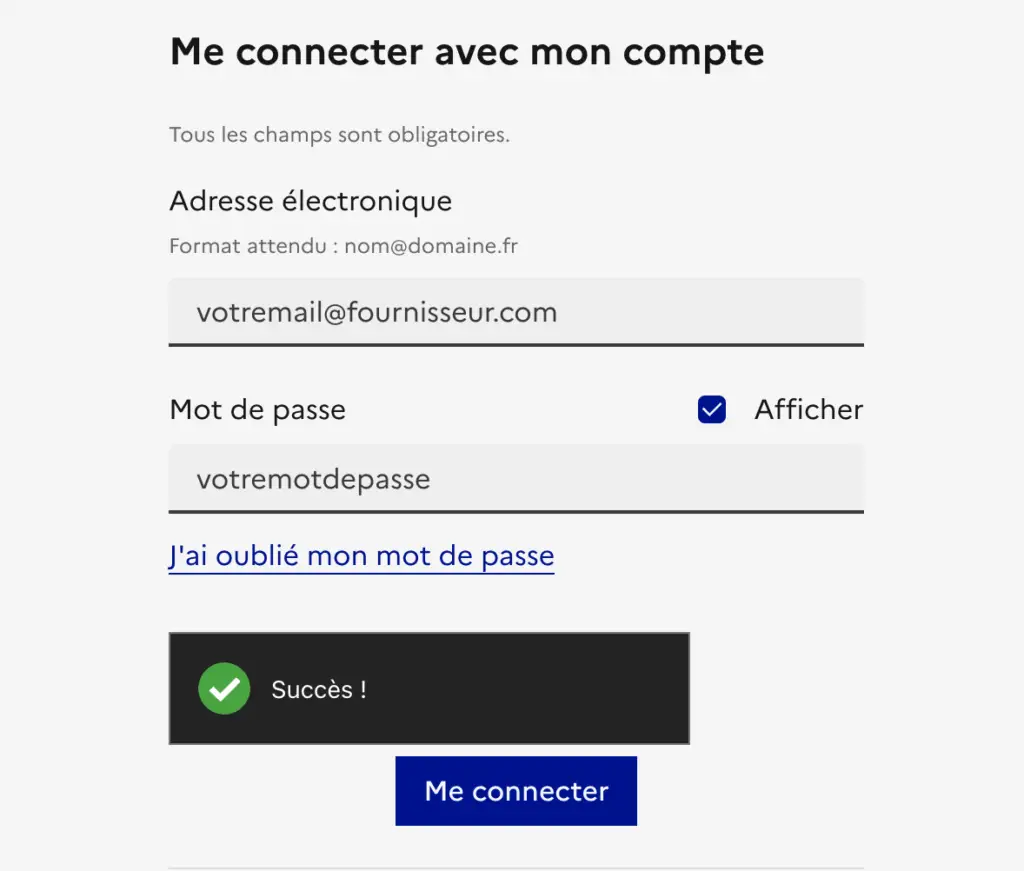The height and width of the screenshot is (871, 1024).
Task: Click the "Succès !" notification text
Action: (319, 689)
